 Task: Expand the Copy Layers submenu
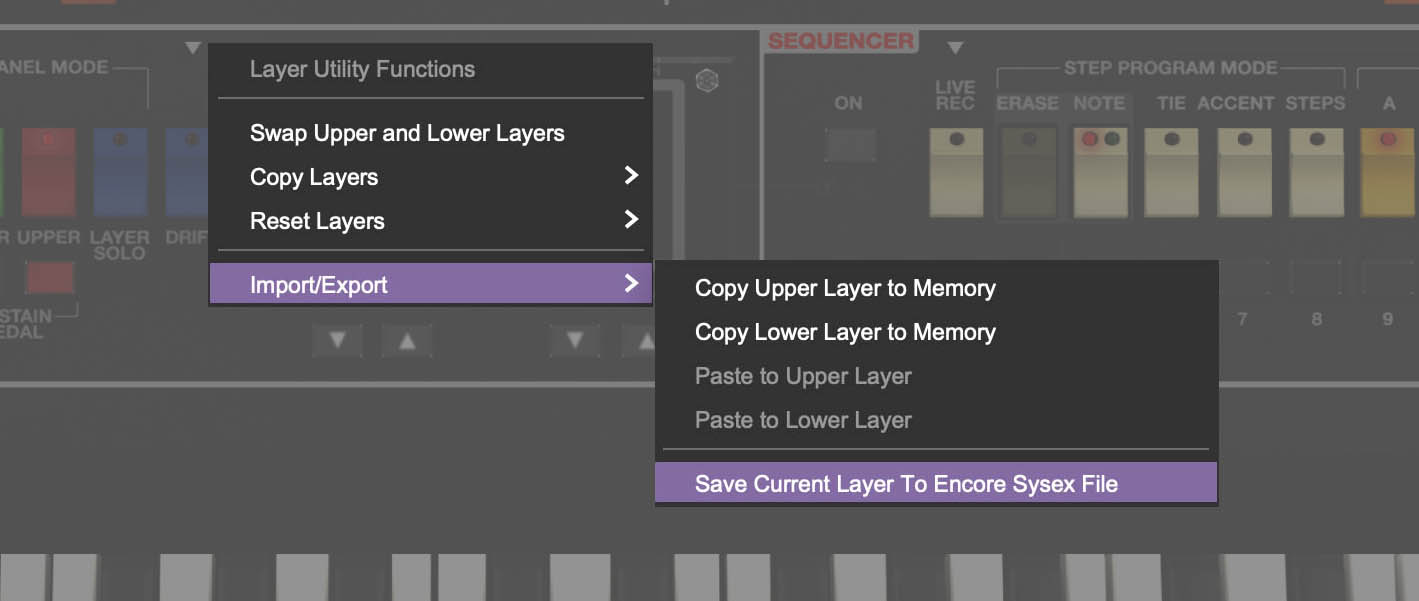(430, 177)
